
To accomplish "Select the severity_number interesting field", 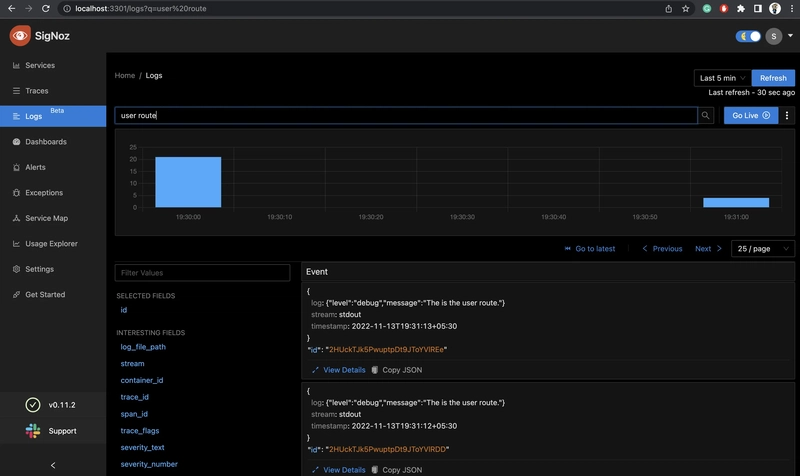I will 149,464.
